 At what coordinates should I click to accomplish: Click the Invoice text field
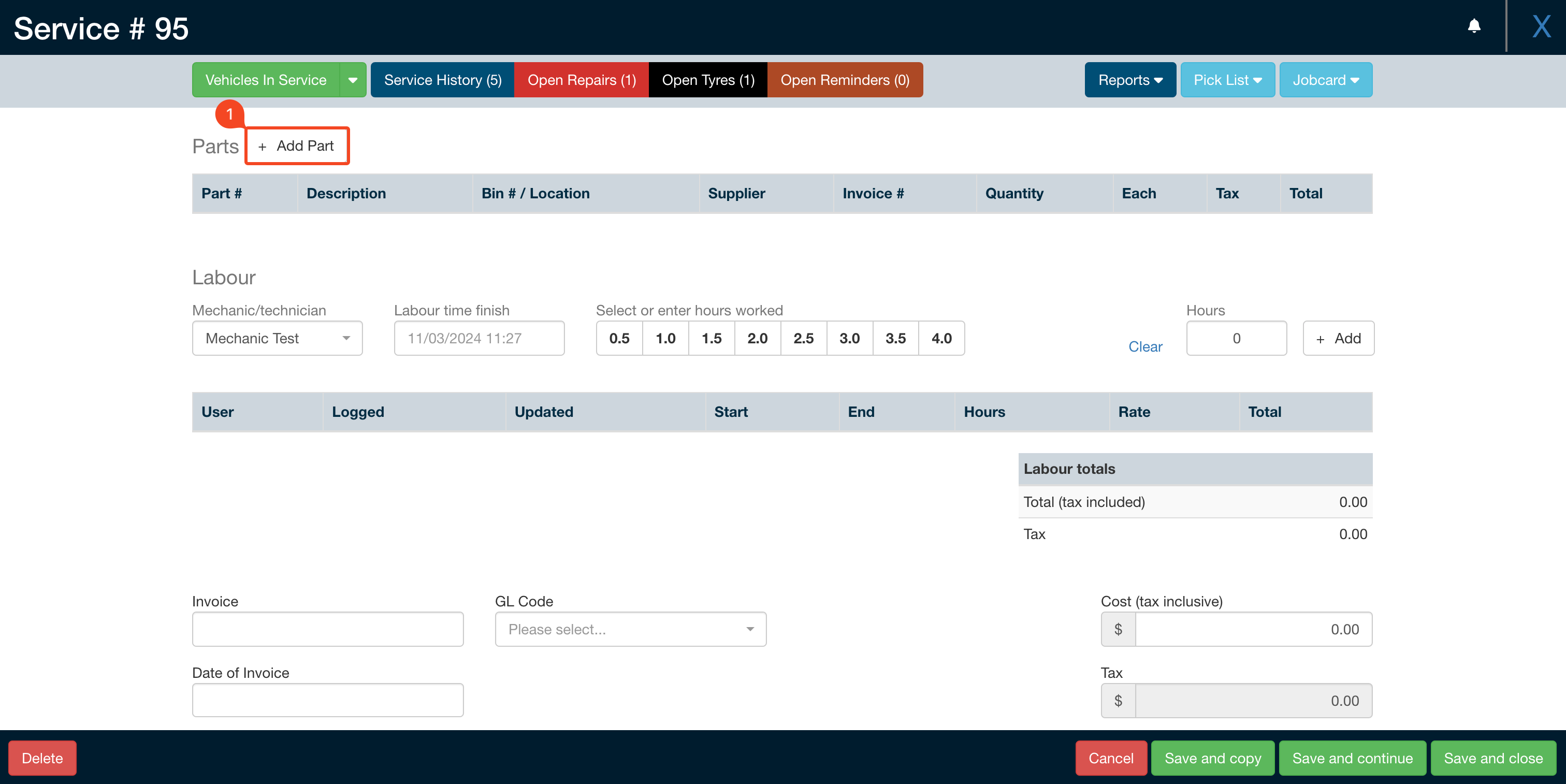point(328,629)
